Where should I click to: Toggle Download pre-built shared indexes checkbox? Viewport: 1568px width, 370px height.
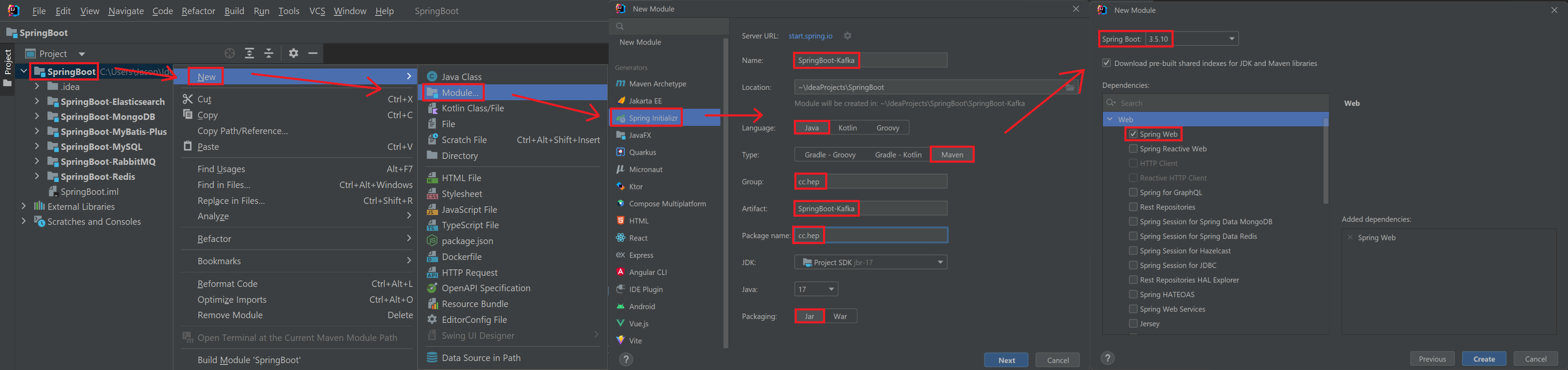[x=1107, y=63]
